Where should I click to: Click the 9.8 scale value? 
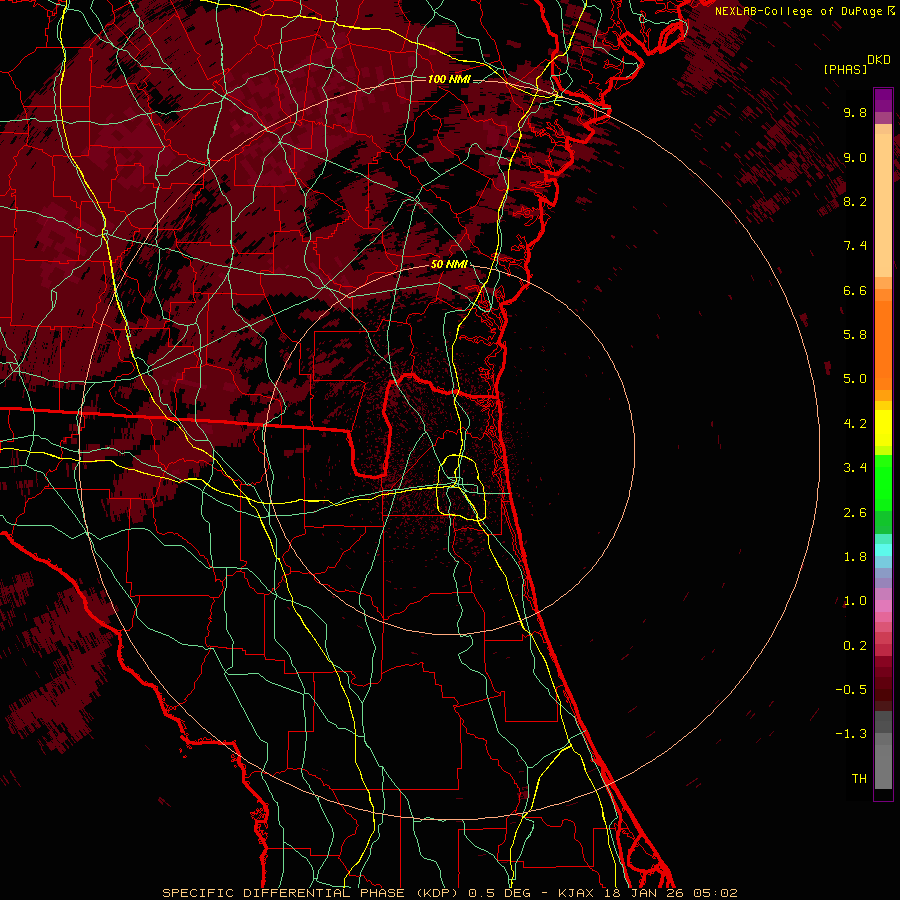855,112
